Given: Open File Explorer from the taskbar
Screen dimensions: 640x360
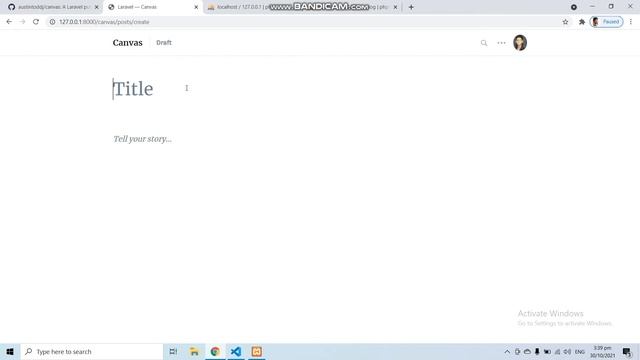Looking at the screenshot, I should click(x=194, y=351).
